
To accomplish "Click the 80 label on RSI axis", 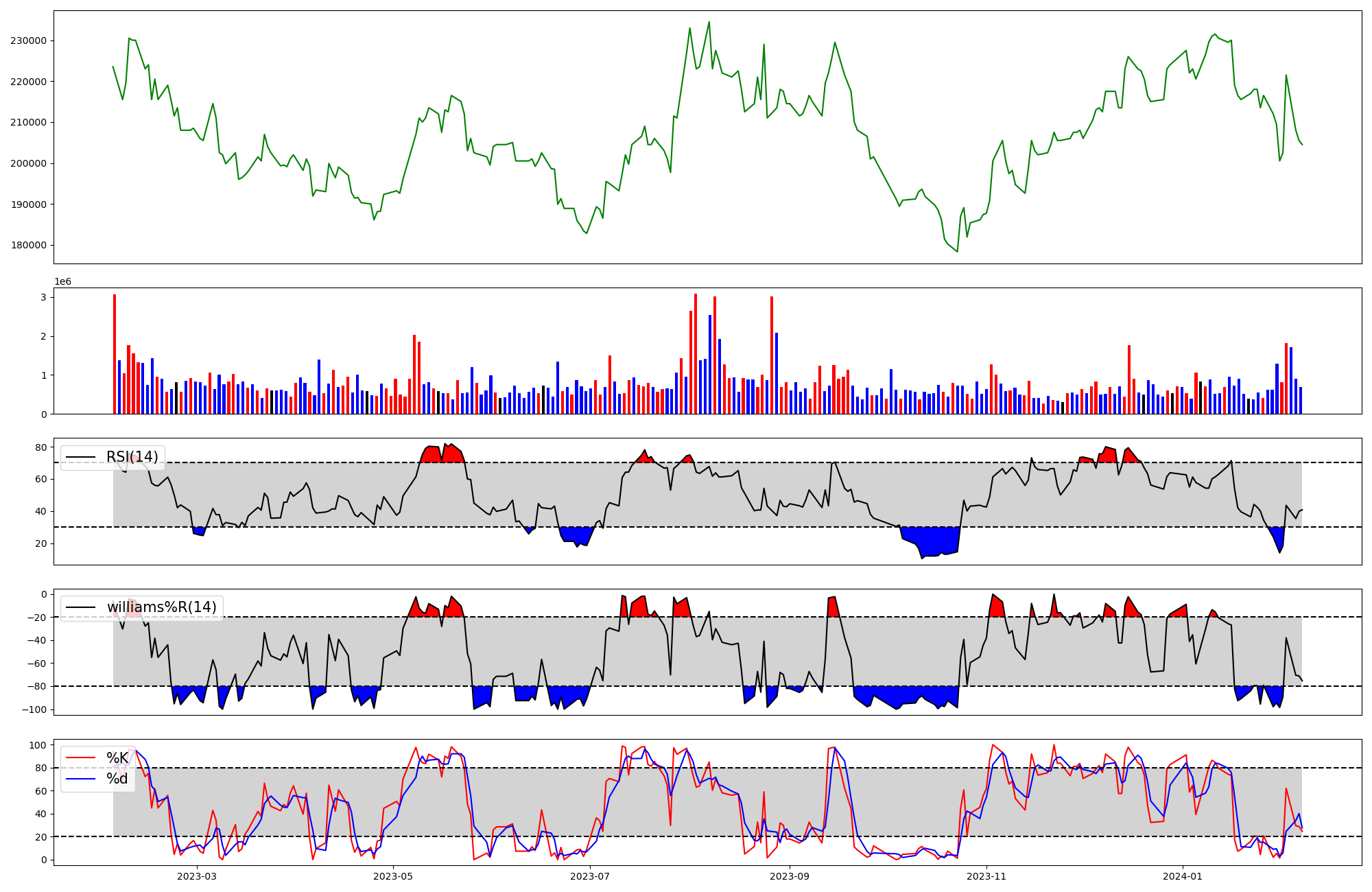I will [40, 447].
